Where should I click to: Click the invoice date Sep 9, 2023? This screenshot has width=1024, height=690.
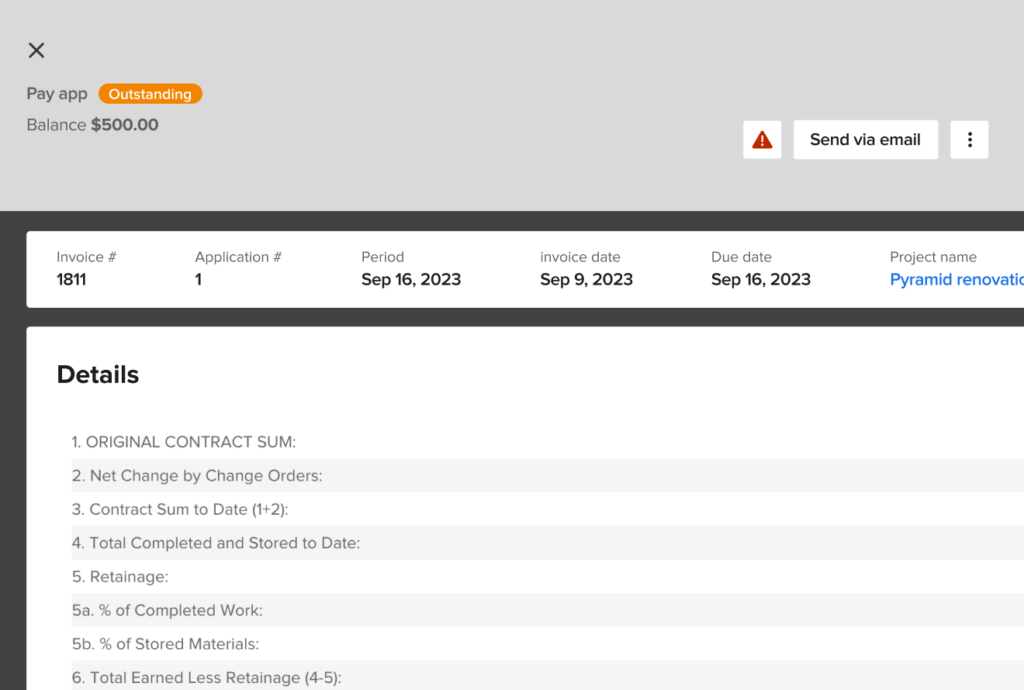tap(586, 279)
